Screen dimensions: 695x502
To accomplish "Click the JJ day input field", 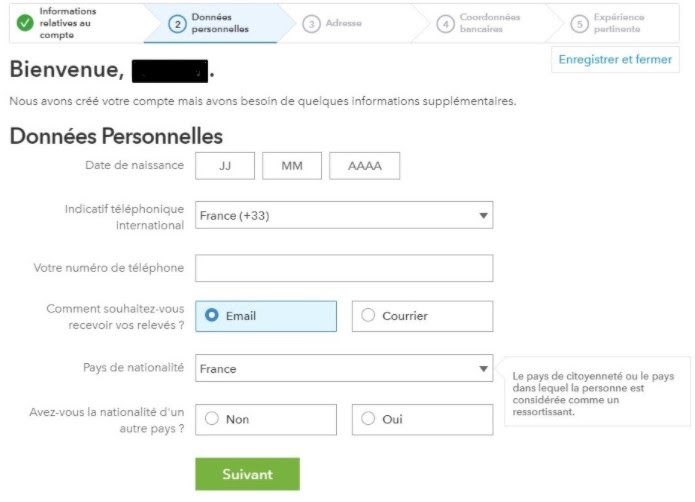I will tap(225, 166).
